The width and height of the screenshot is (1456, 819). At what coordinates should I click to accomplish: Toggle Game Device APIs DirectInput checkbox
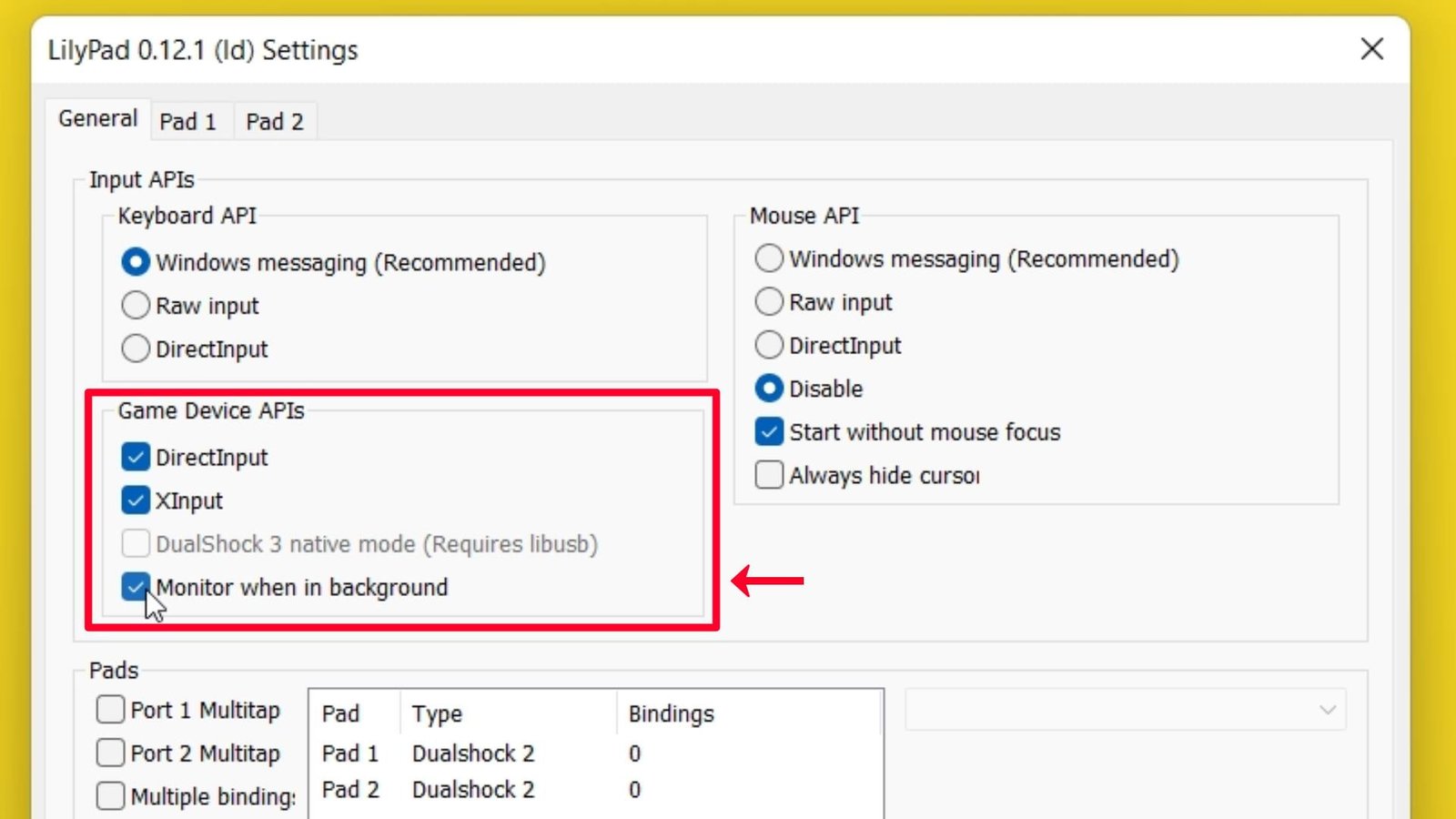pos(136,457)
